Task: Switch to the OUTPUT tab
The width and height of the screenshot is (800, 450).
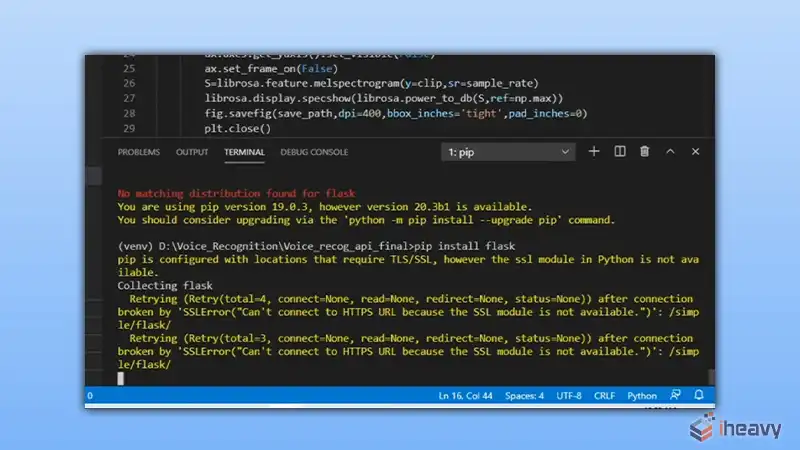Action: (192, 152)
